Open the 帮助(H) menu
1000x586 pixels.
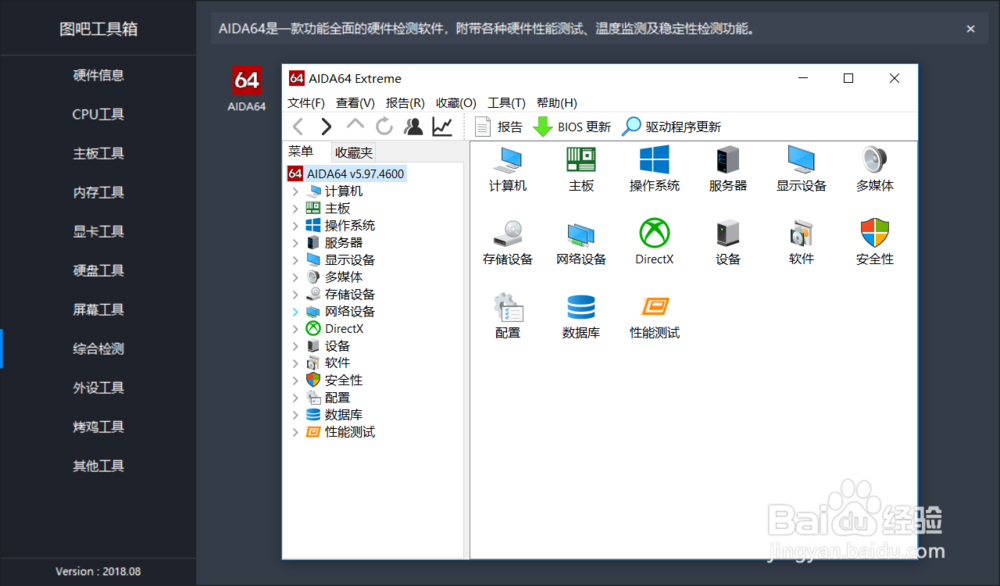click(x=557, y=103)
